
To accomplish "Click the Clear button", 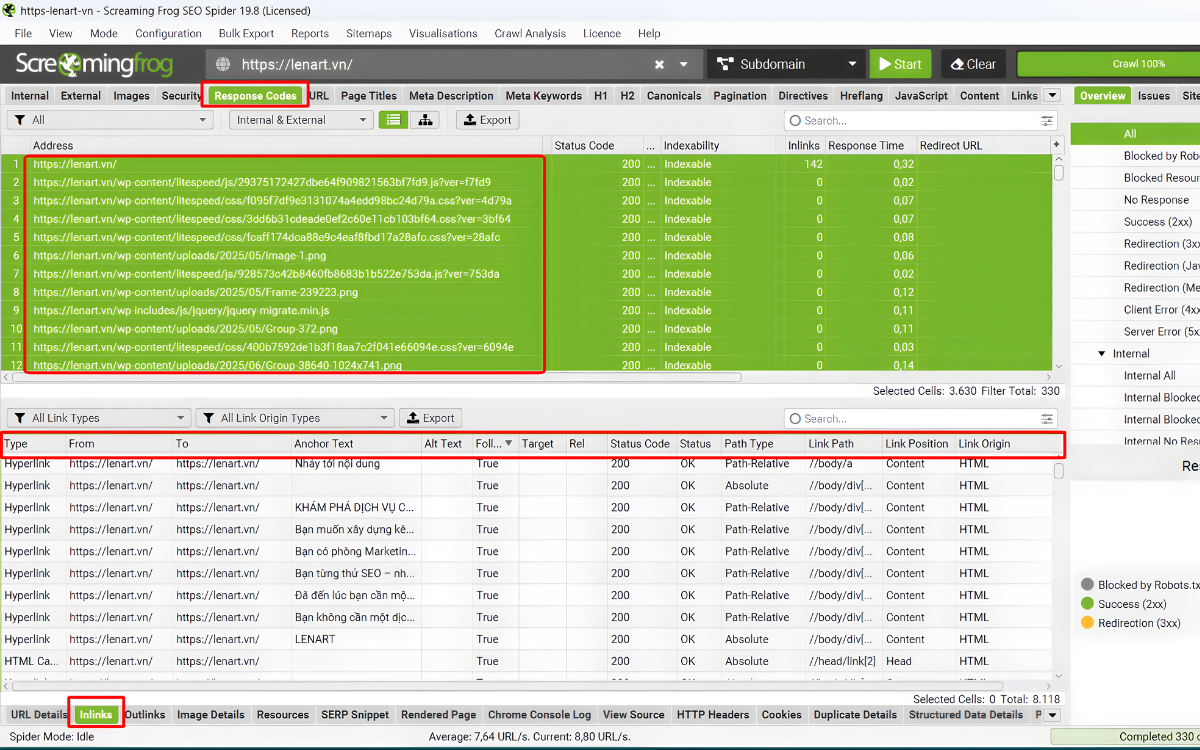I will tap(969, 64).
